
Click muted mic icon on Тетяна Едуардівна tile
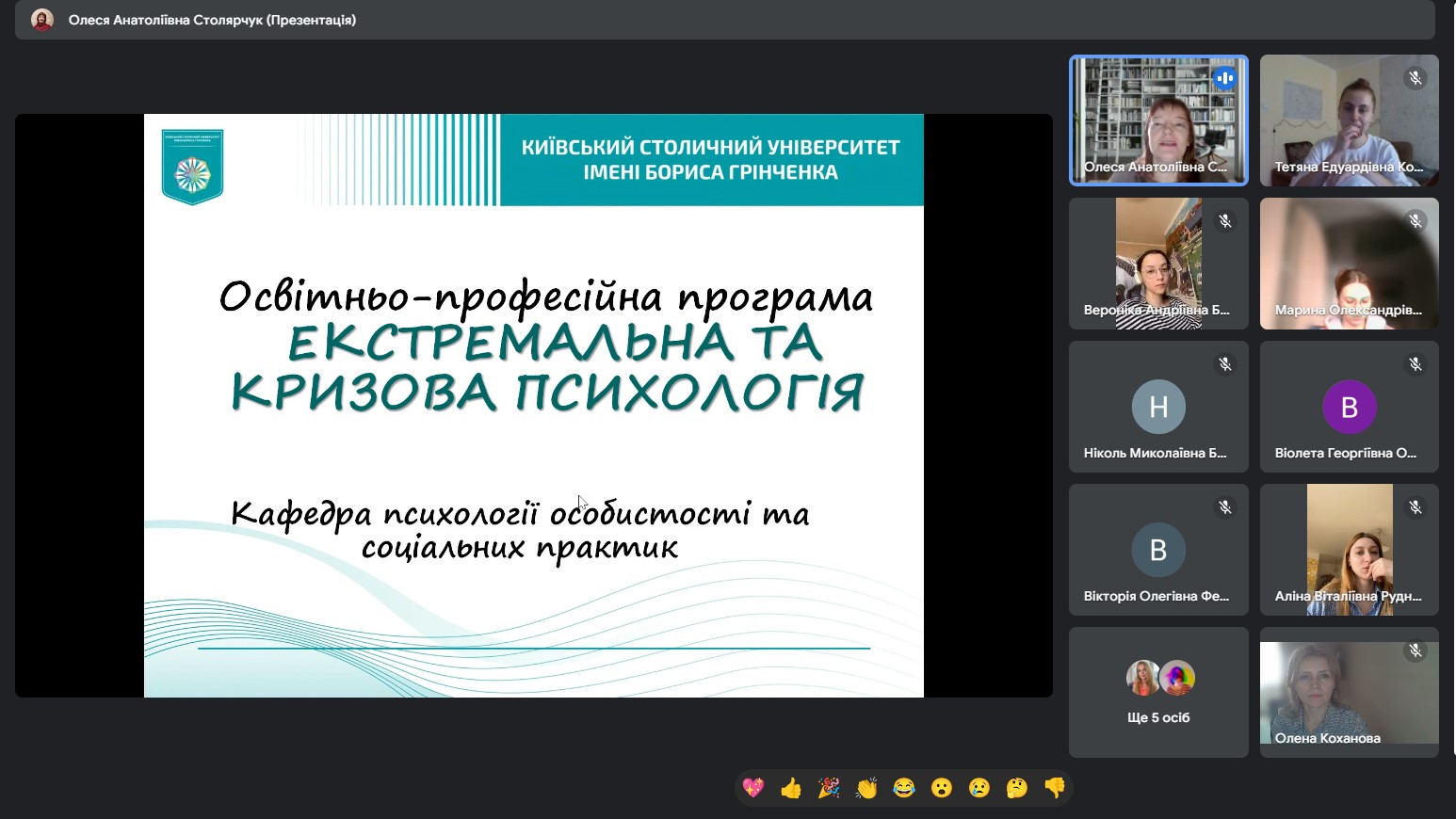(1416, 78)
